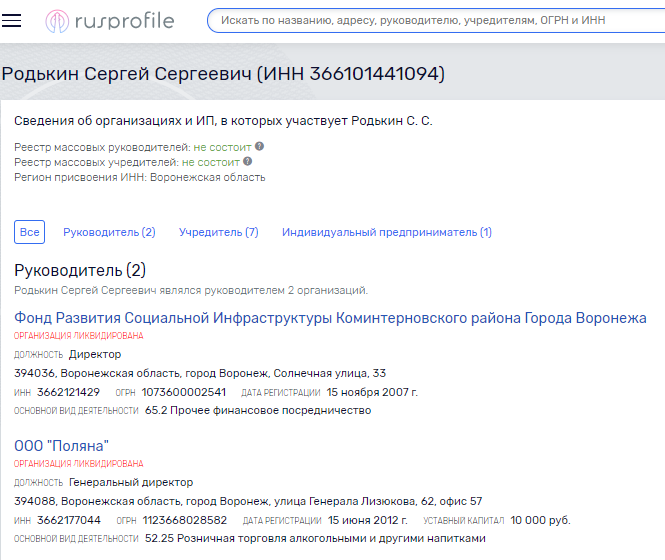This screenshot has height=560, width=665.
Task: Click the Сведения об организациях и ИП subtitle
Action: coord(223,121)
